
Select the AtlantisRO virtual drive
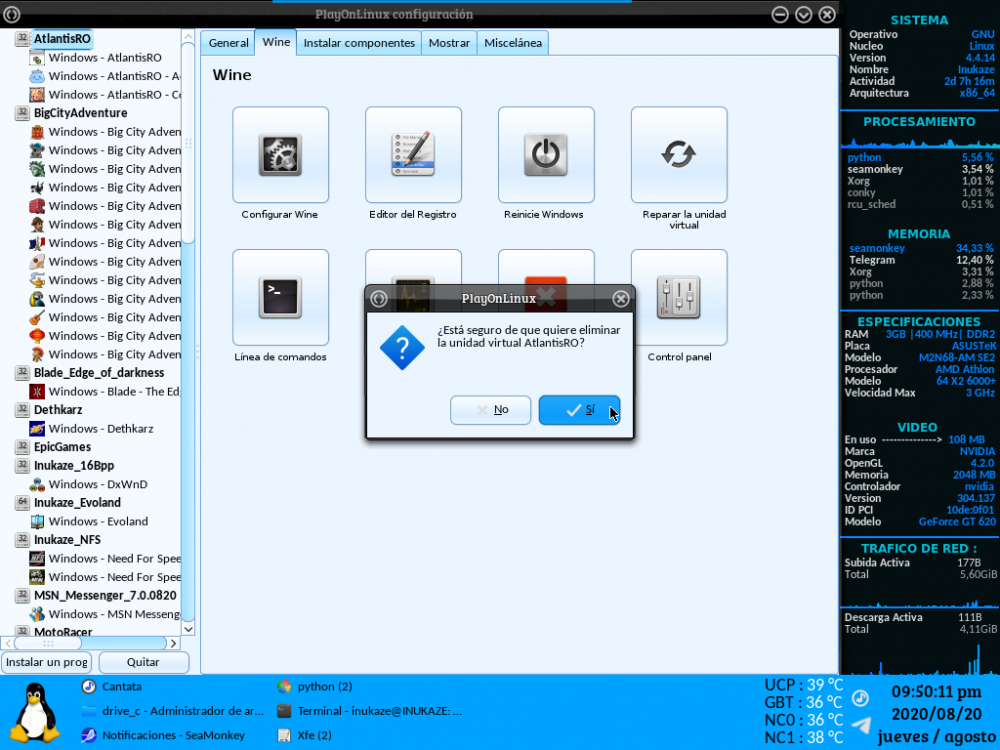(x=62, y=38)
